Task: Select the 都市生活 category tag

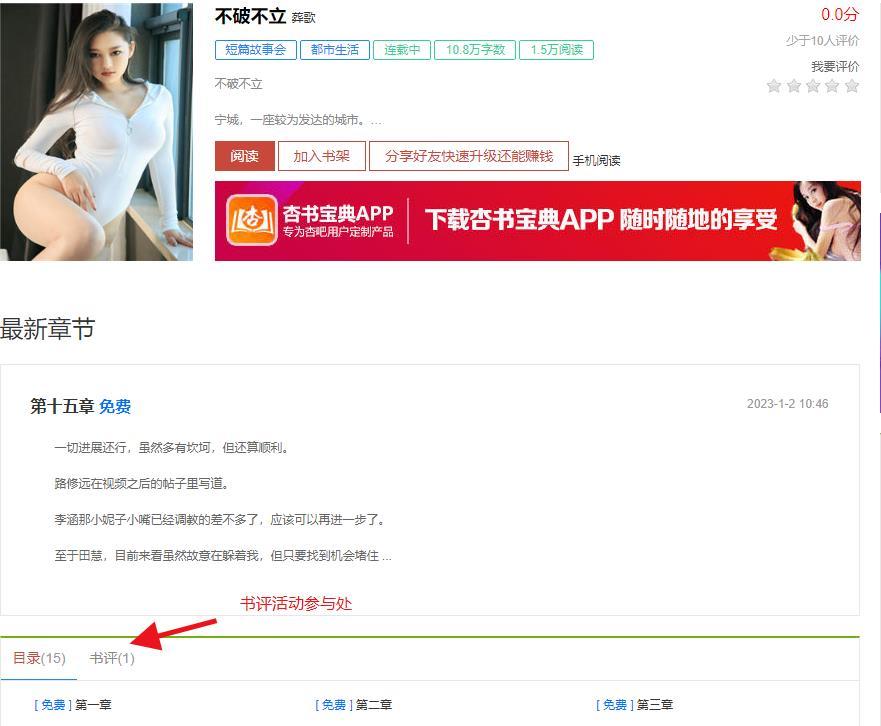Action: pos(334,49)
